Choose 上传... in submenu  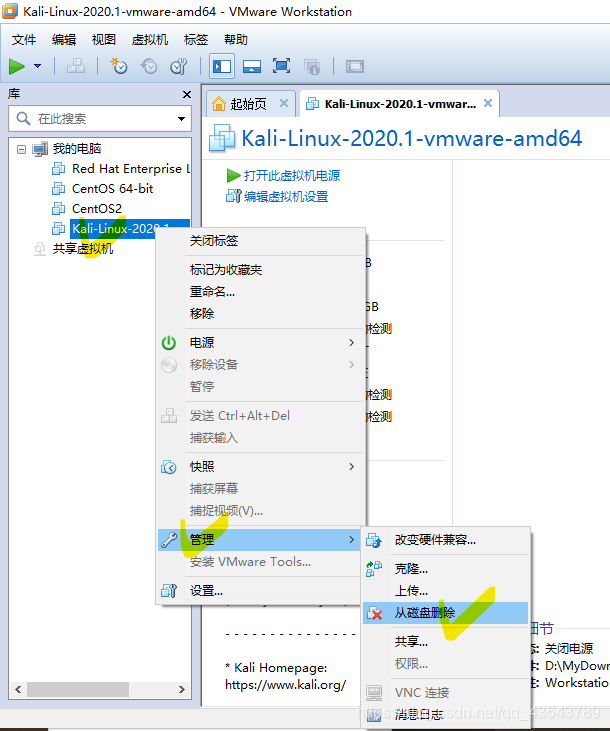point(411,591)
